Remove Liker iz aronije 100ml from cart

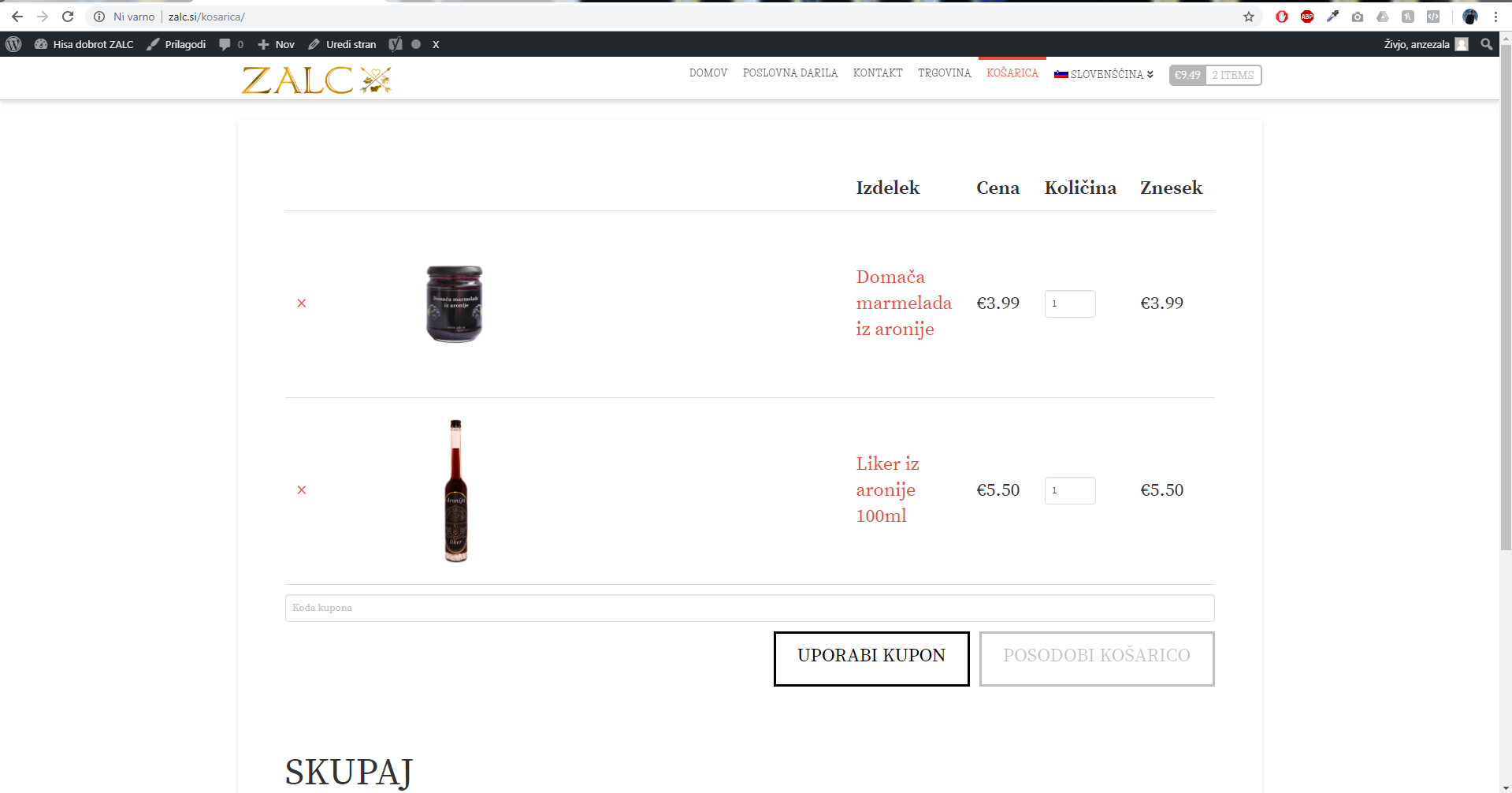[x=302, y=490]
